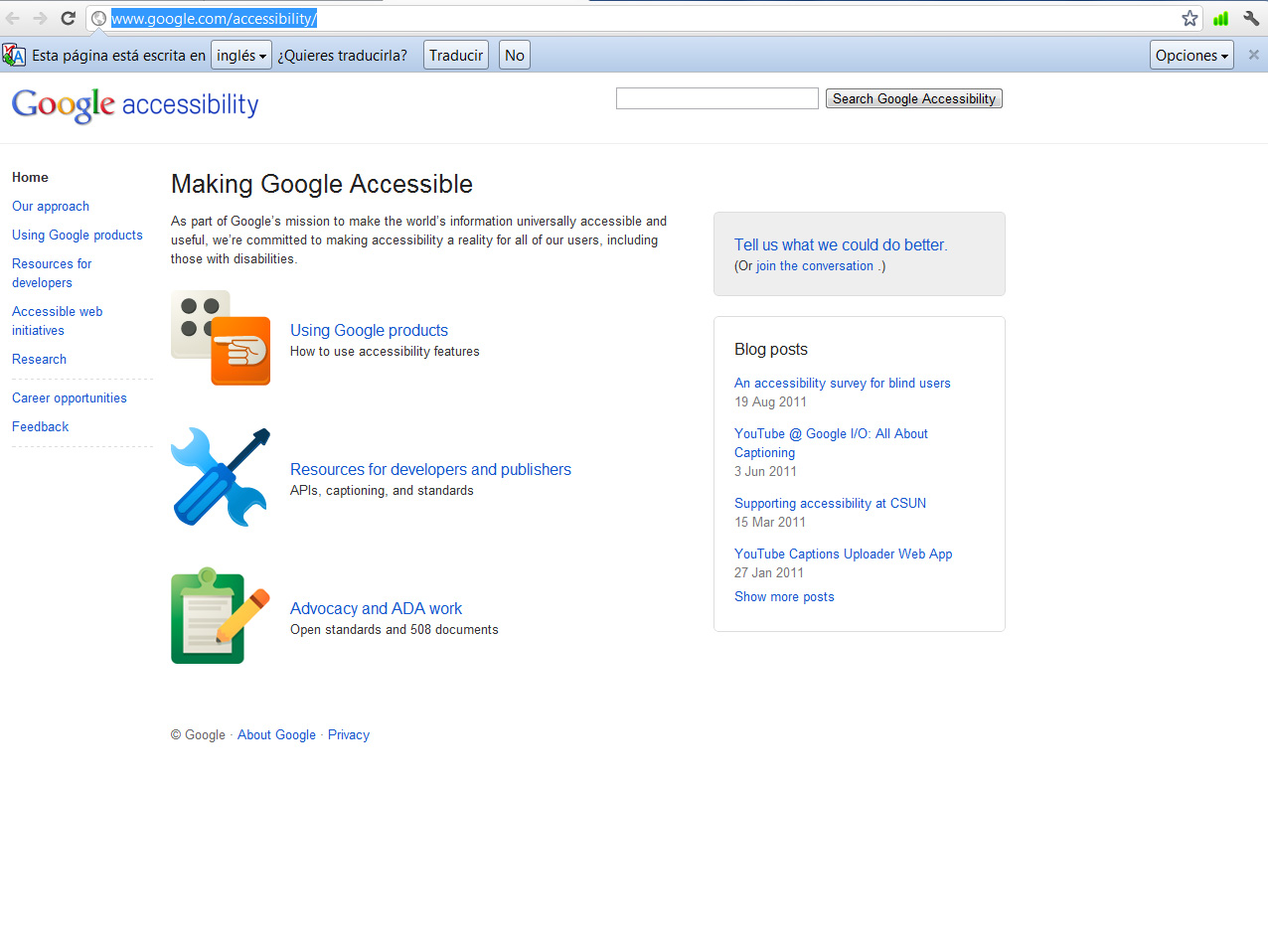Reload the page with the refresh icon
The image size is (1268, 952).
68,18
